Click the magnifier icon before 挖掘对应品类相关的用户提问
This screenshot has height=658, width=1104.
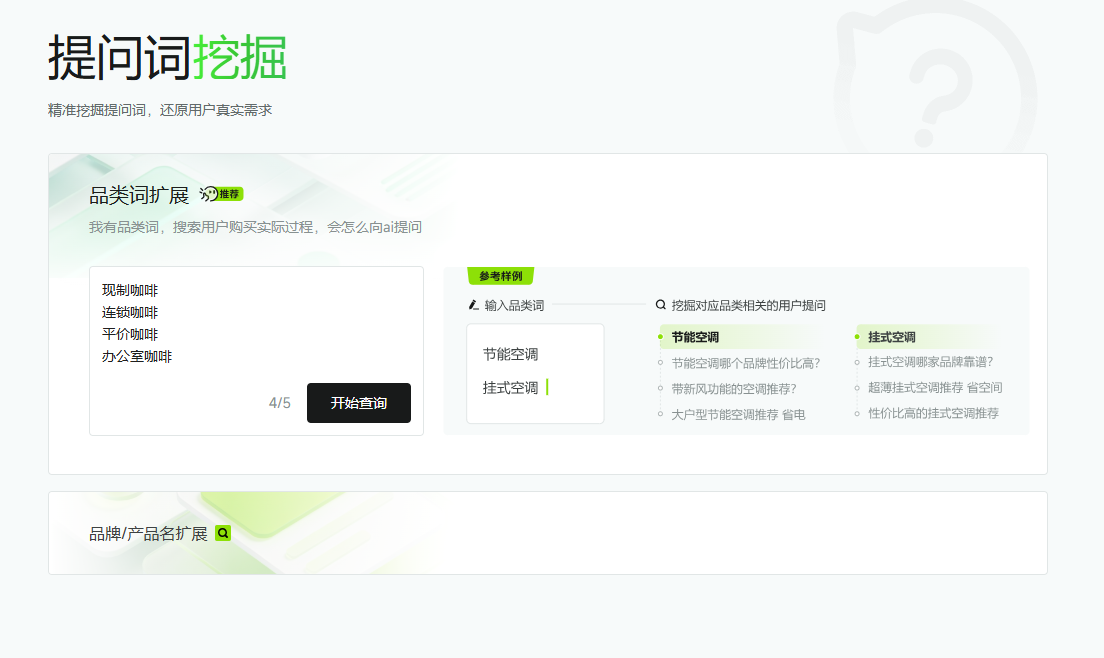(661, 305)
